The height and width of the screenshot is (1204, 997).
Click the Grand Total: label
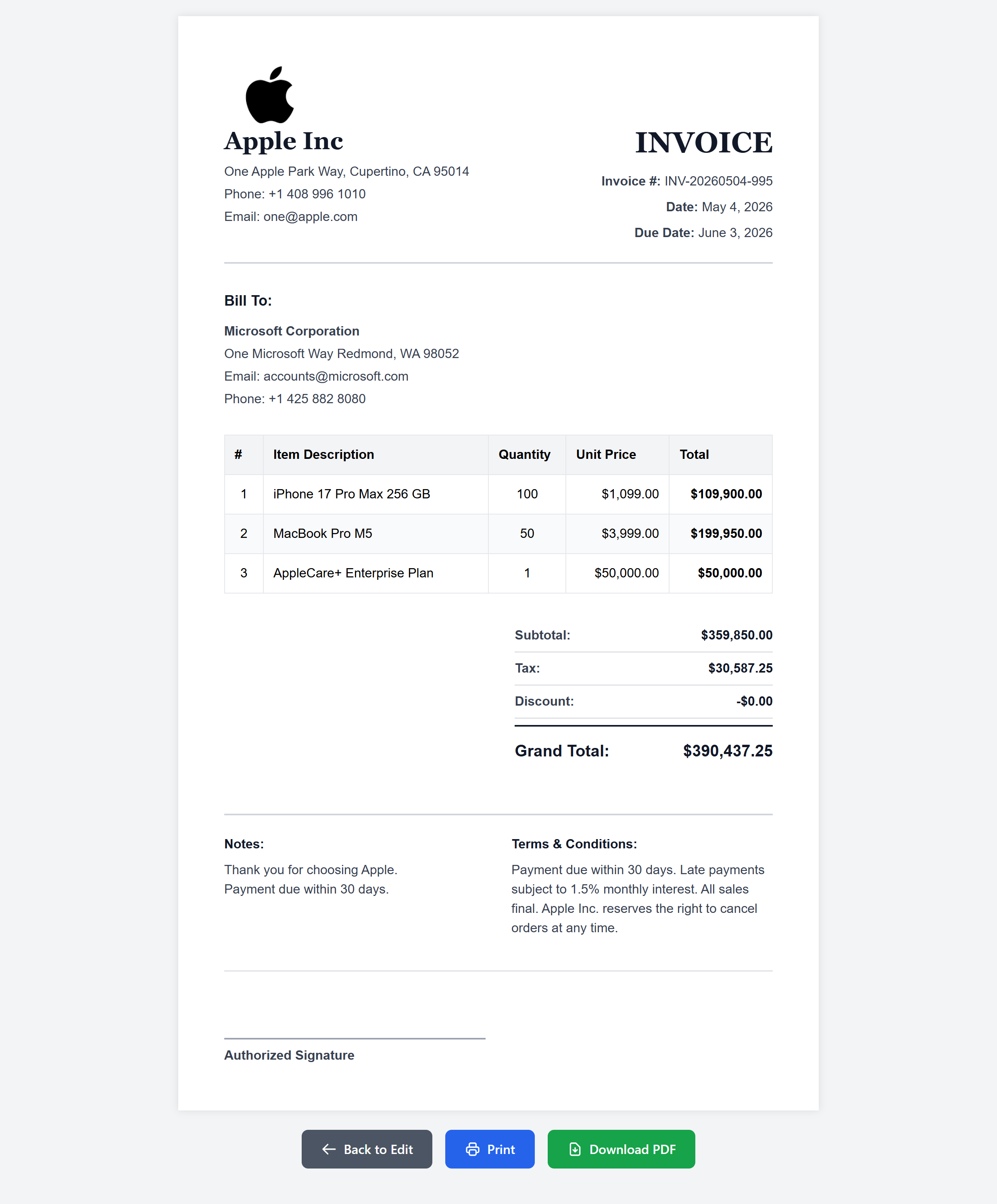[562, 750]
